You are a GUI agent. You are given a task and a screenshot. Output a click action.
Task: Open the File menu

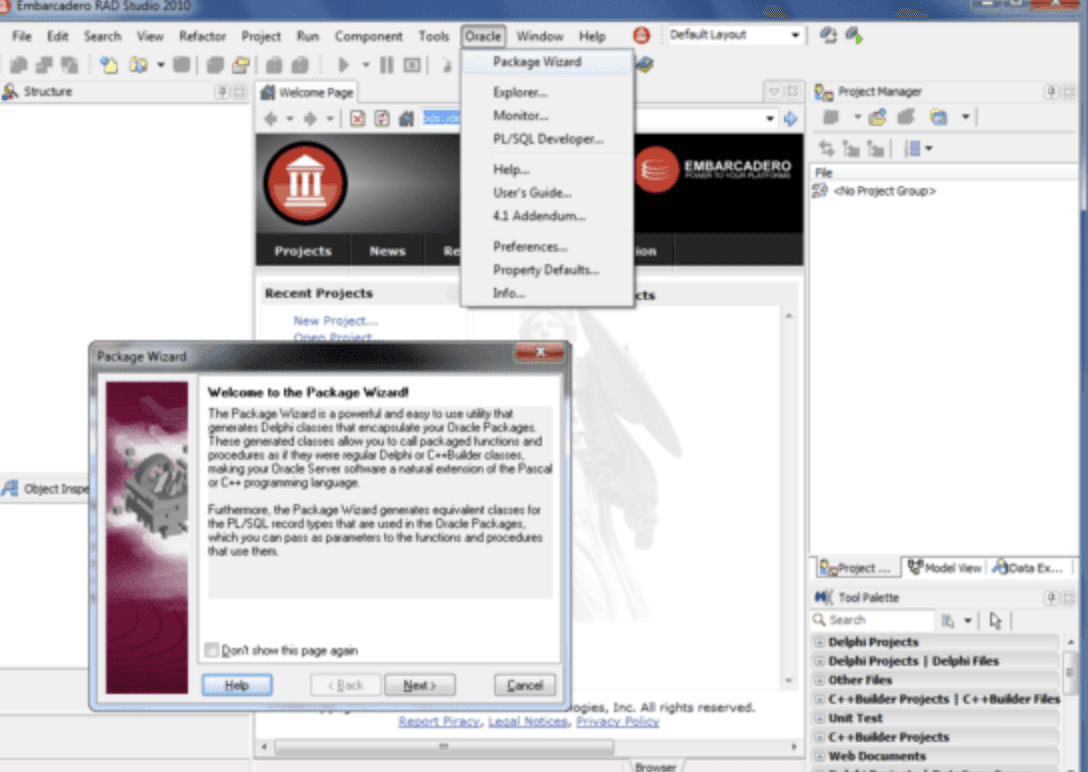click(22, 36)
